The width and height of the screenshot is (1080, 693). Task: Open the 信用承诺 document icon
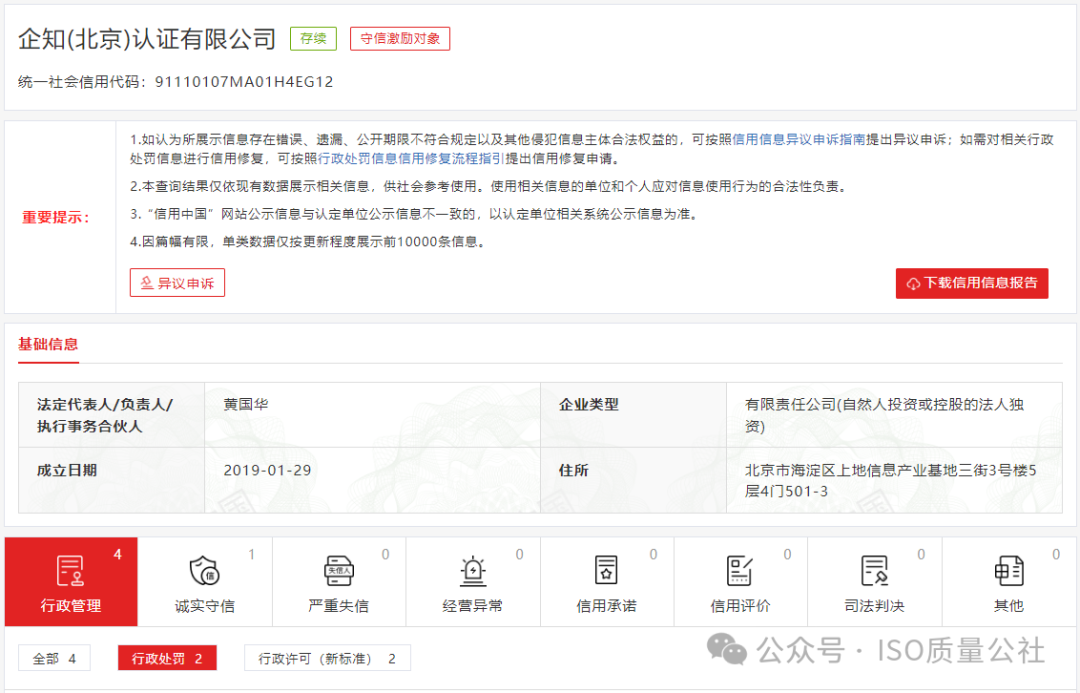(606, 572)
